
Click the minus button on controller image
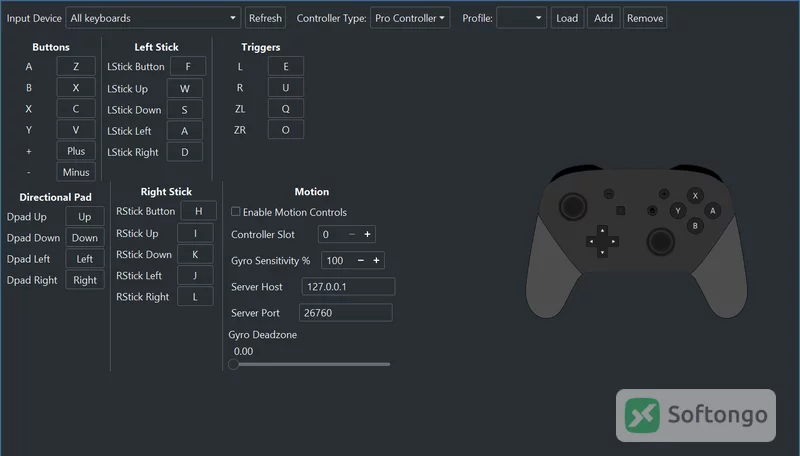tap(609, 194)
